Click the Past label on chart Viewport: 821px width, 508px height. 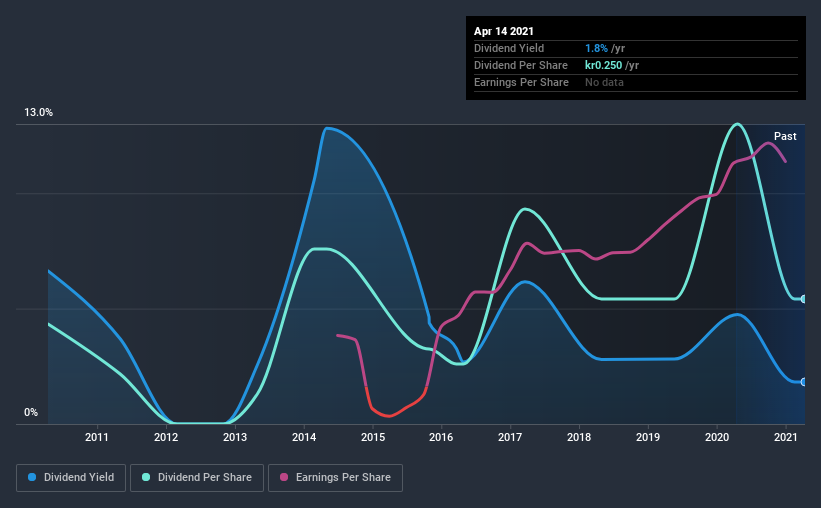(x=785, y=136)
